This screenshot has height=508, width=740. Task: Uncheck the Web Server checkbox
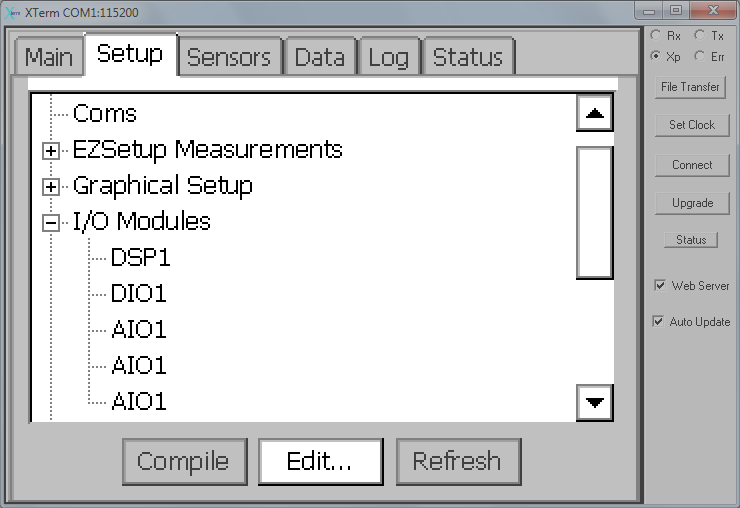[x=660, y=285]
